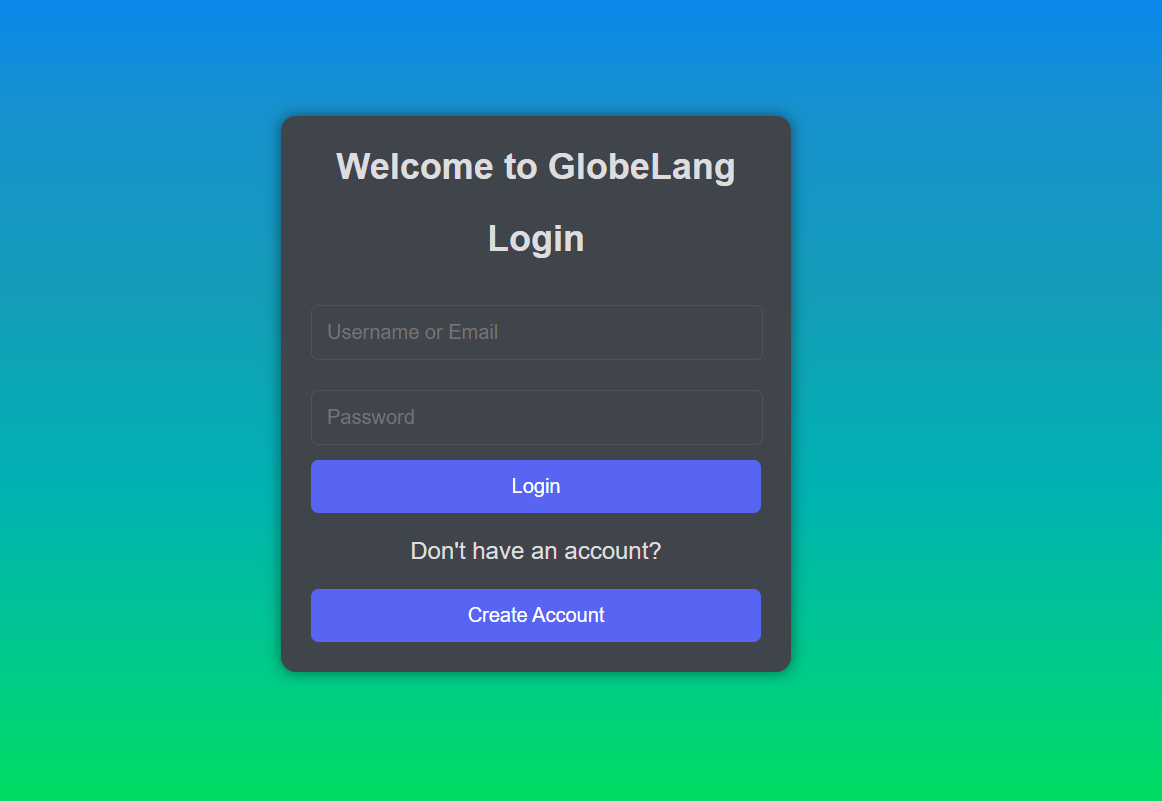Click the word GlobeLang in the title

click(642, 167)
